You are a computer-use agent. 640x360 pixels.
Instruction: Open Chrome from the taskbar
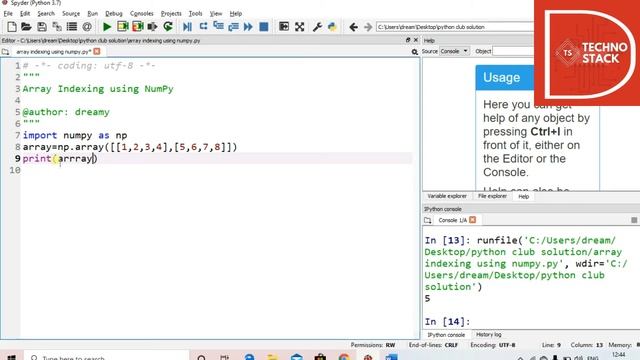tap(344, 357)
